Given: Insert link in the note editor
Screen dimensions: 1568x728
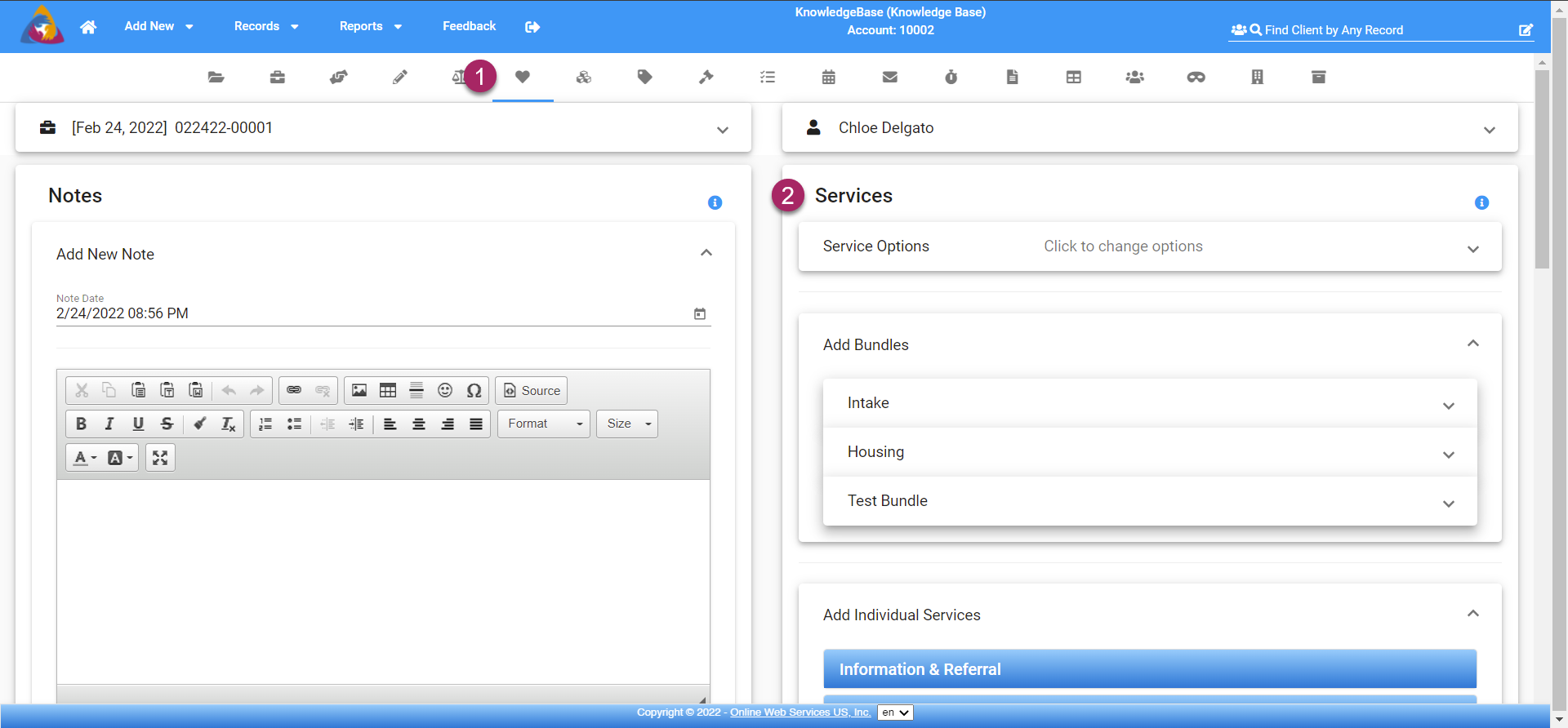Looking at the screenshot, I should tap(294, 390).
